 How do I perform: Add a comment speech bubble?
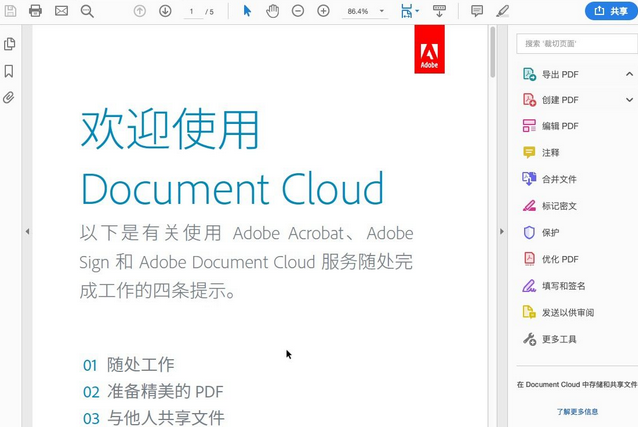point(477,11)
